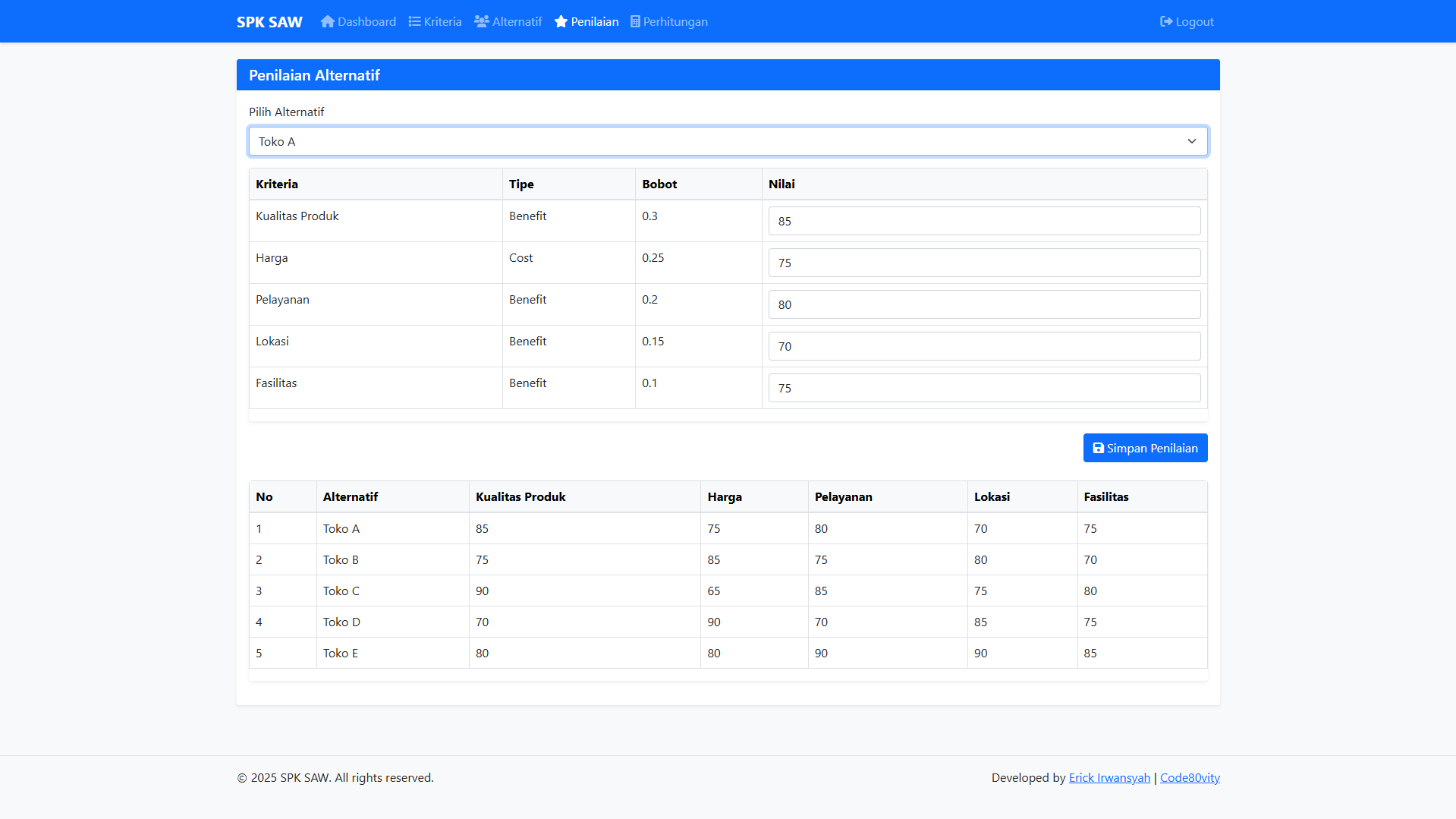
Task: Click the save disk icon on Simpan Penilaian
Action: (1098, 448)
